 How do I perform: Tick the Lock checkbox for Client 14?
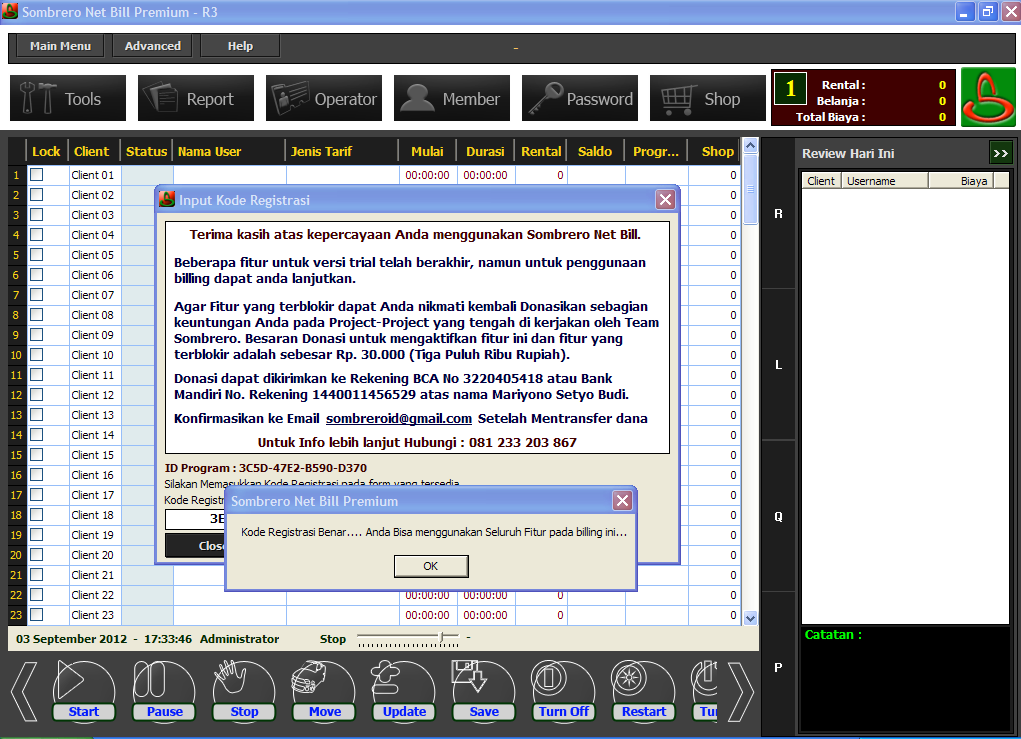[37, 434]
